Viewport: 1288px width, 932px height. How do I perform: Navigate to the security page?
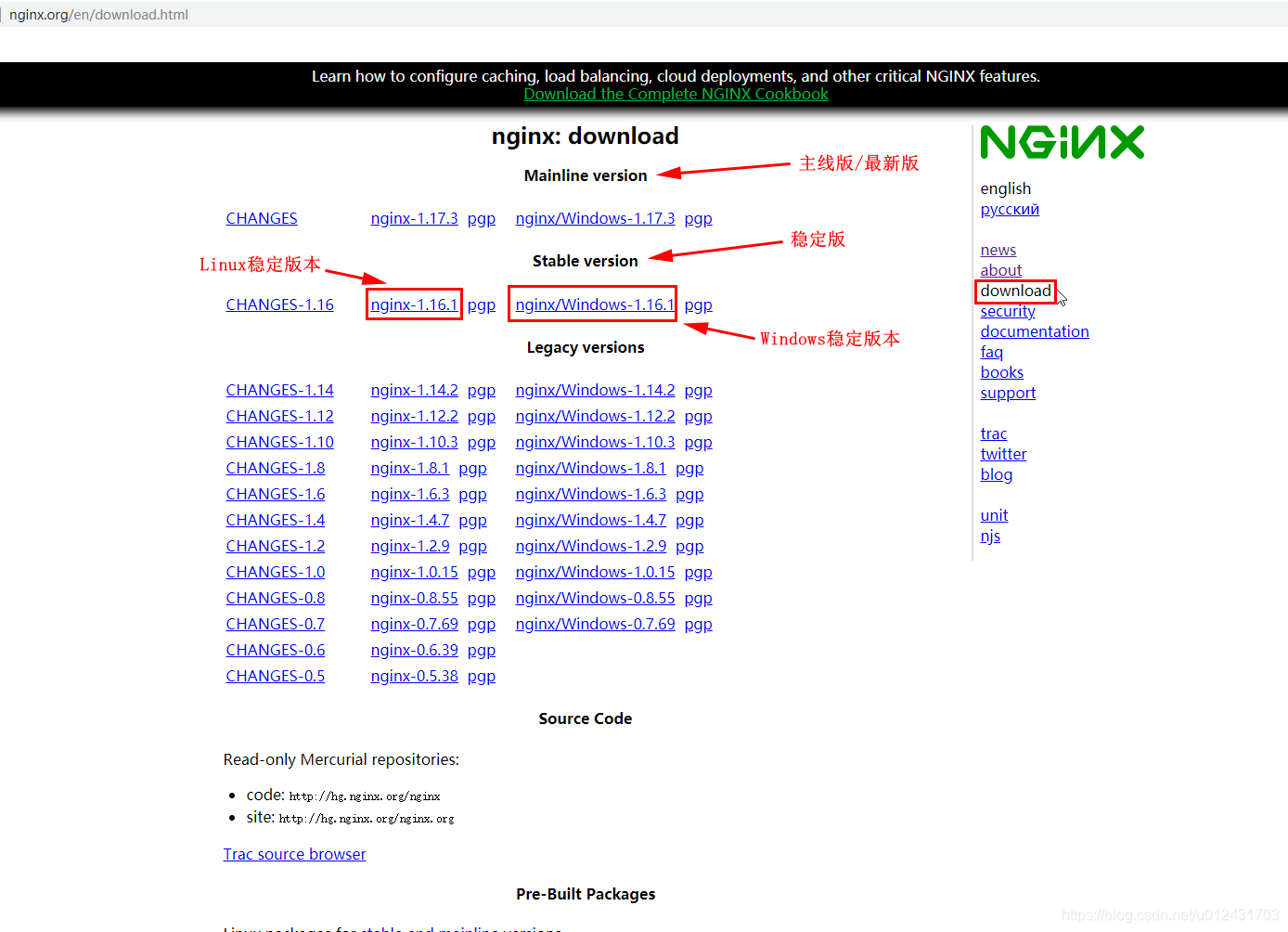[1007, 311]
